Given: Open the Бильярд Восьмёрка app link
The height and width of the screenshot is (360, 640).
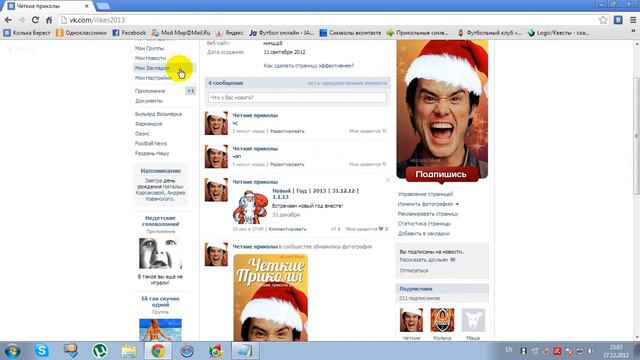Looking at the screenshot, I should pyautogui.click(x=158, y=114).
